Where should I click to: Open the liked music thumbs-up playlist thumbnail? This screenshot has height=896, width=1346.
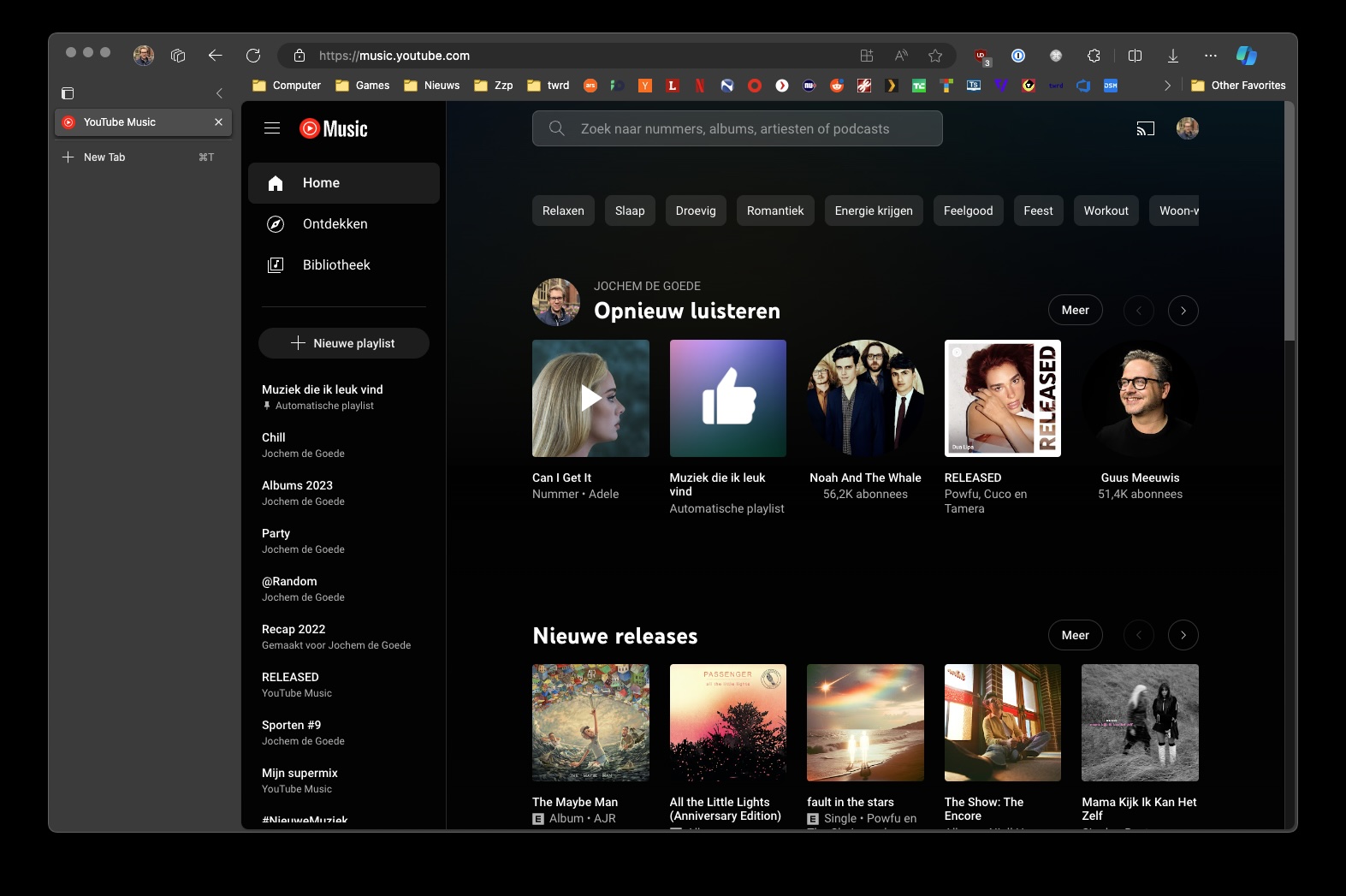click(728, 398)
